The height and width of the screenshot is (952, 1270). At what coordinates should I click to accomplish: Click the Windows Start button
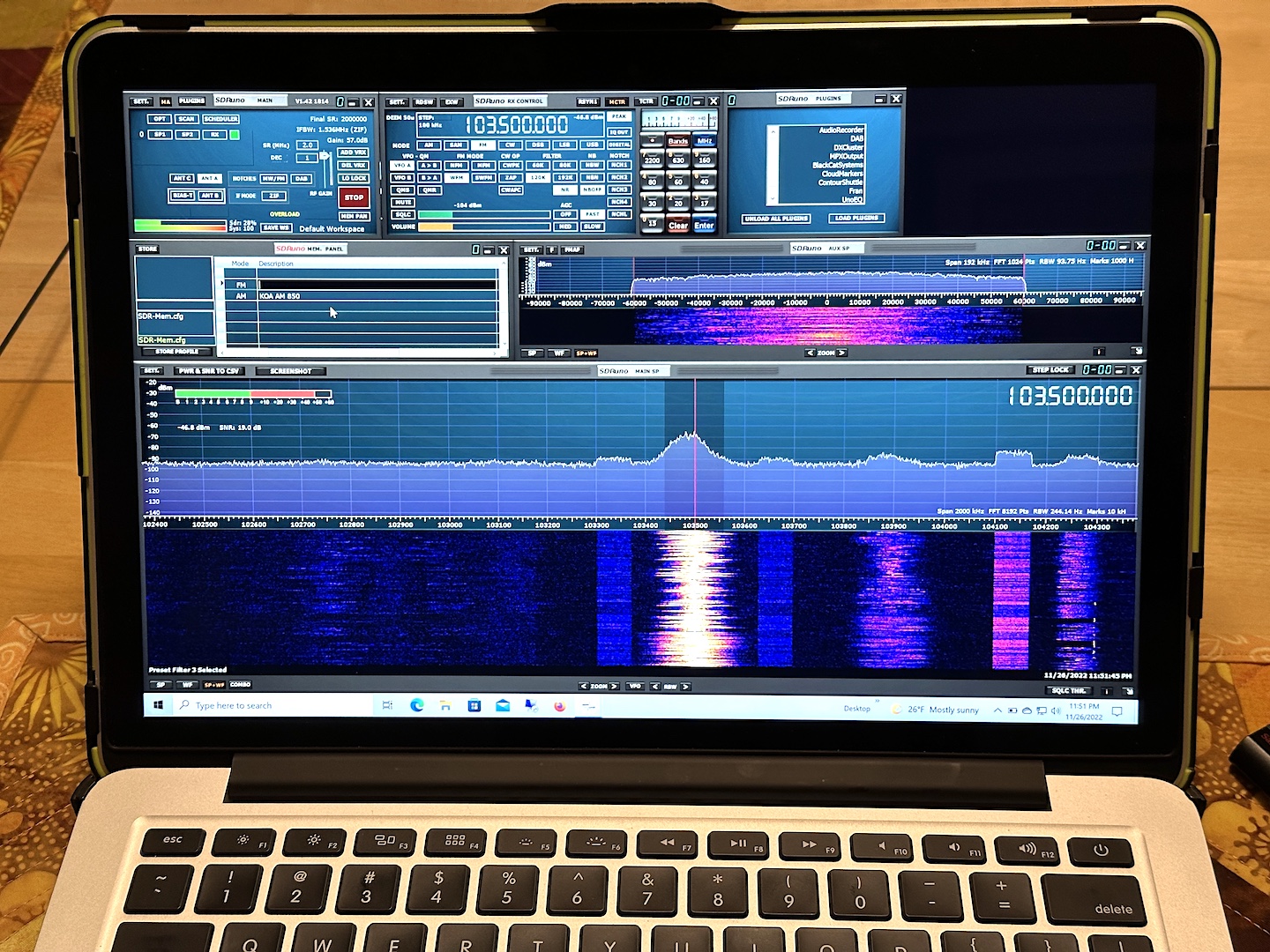[159, 705]
